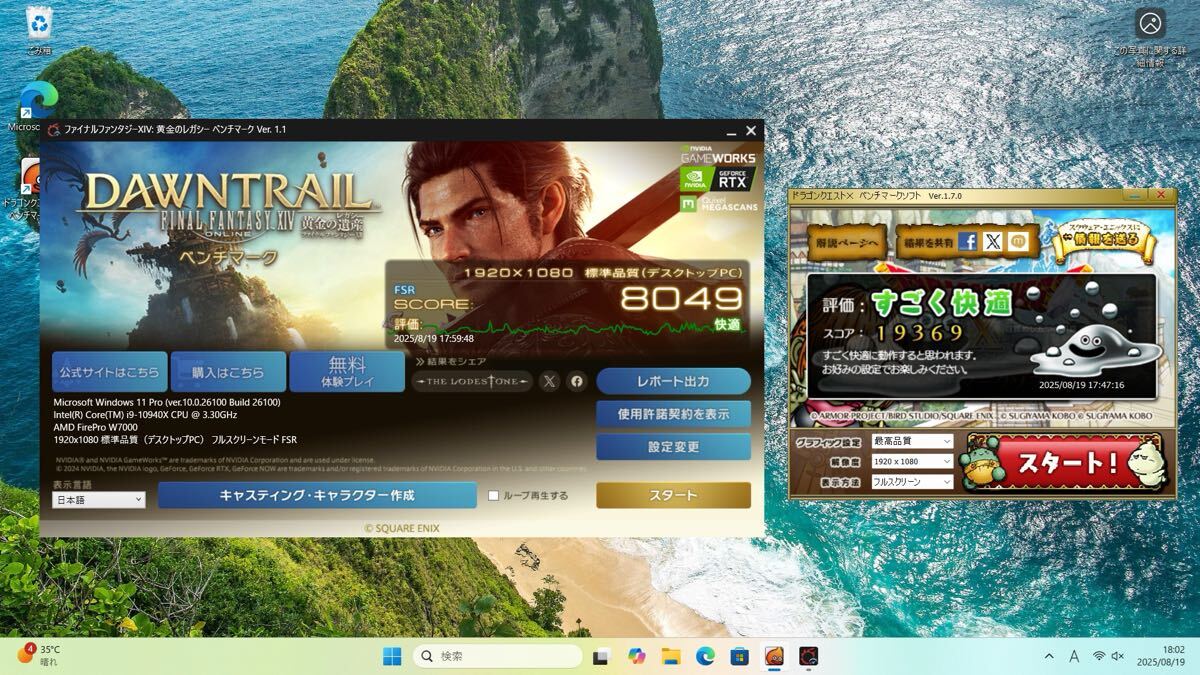The height and width of the screenshot is (675, 1200).
Task: Share the Dragon Quest result on mixi
Action: [x=1017, y=241]
